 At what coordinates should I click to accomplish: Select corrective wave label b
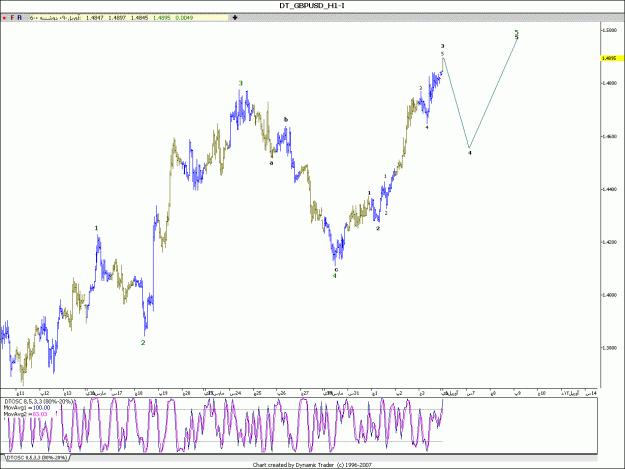(x=285, y=120)
